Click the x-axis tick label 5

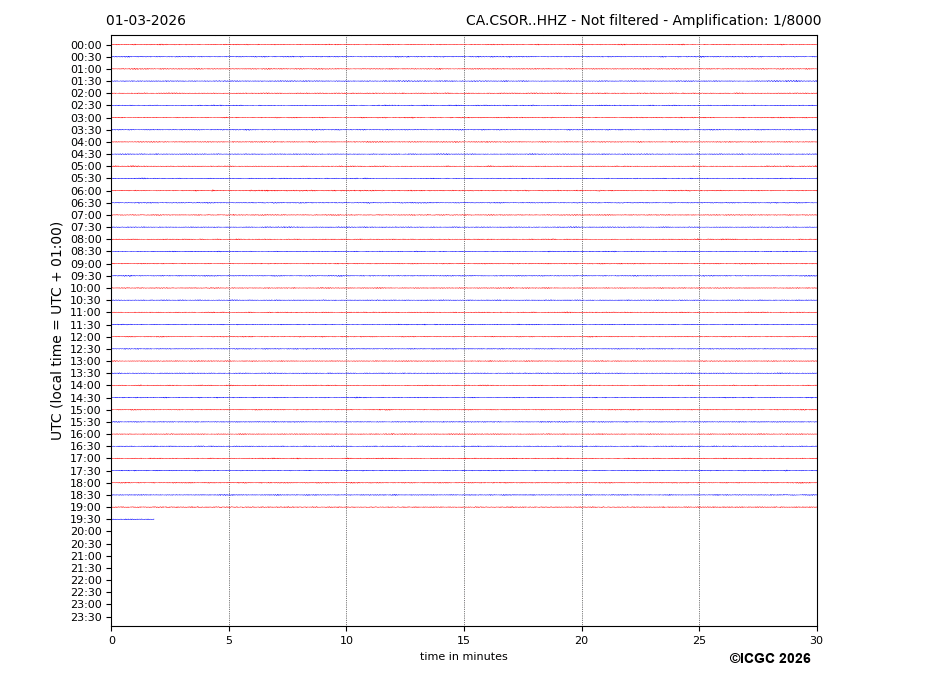(x=229, y=641)
